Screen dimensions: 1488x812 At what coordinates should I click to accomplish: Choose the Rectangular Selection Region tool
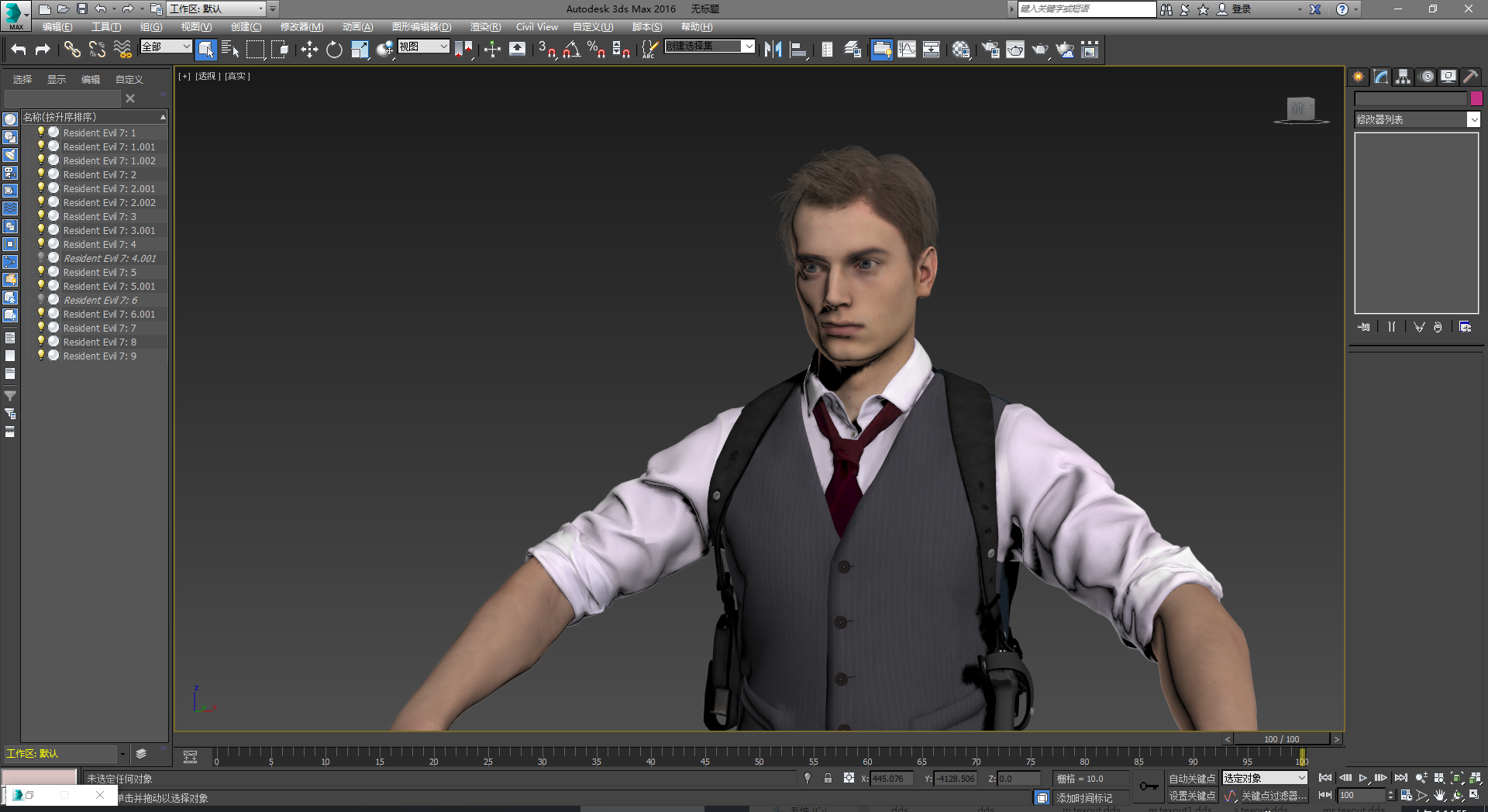255,50
